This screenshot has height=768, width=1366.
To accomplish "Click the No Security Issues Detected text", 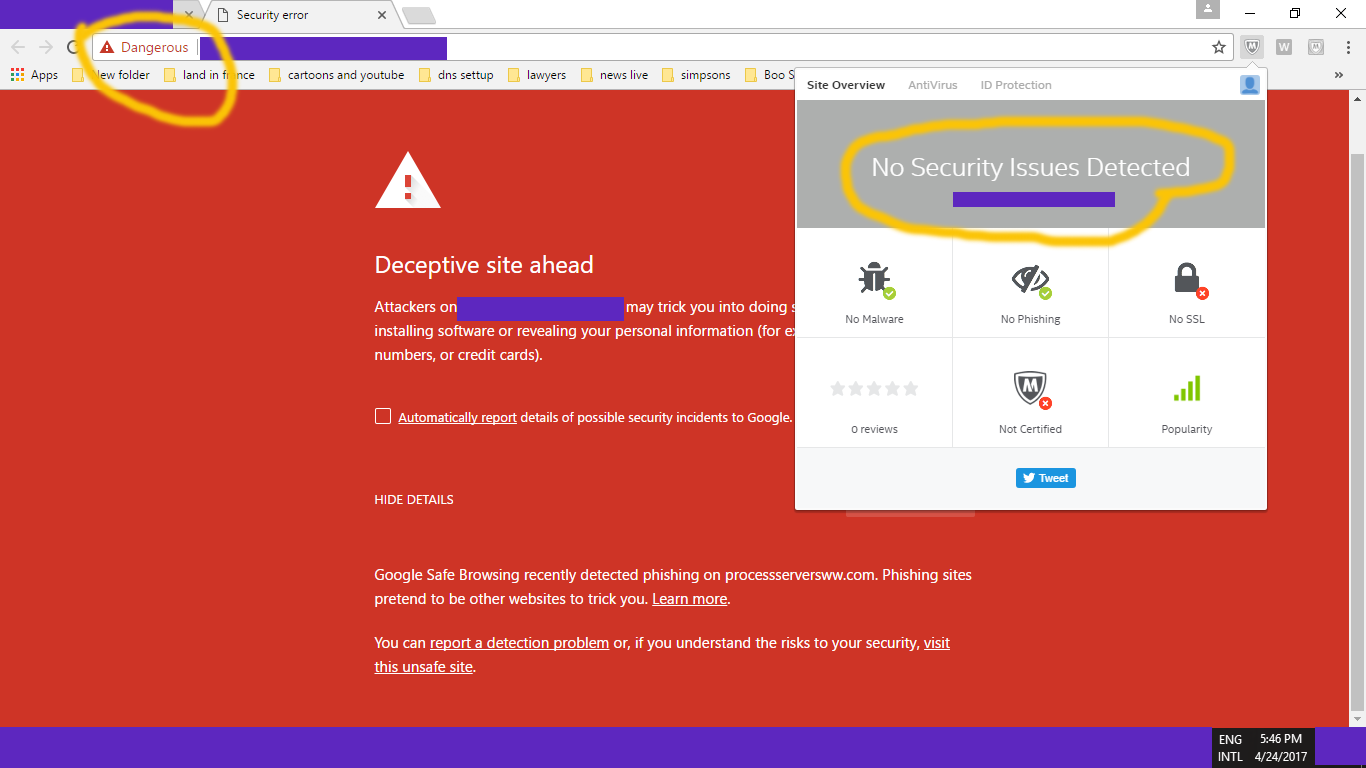I will (x=1031, y=167).
